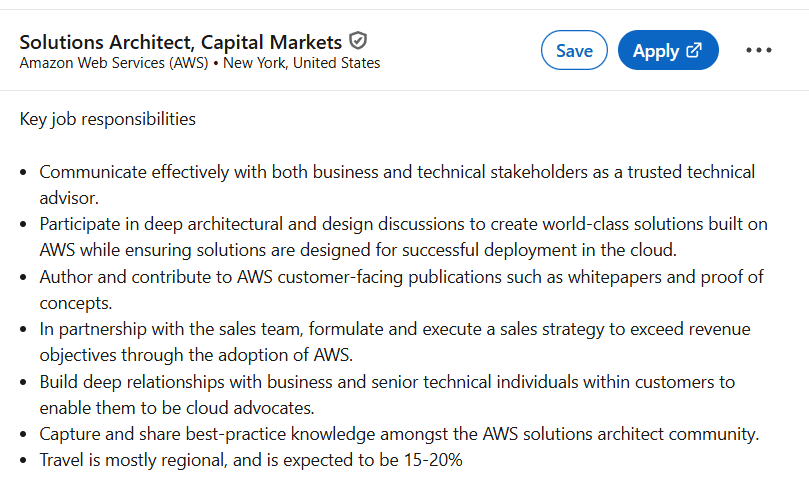Screen dimensions: 809x495
Task: Click the bullet dot before 'Travel is mostly'
Action: click(x=25, y=461)
